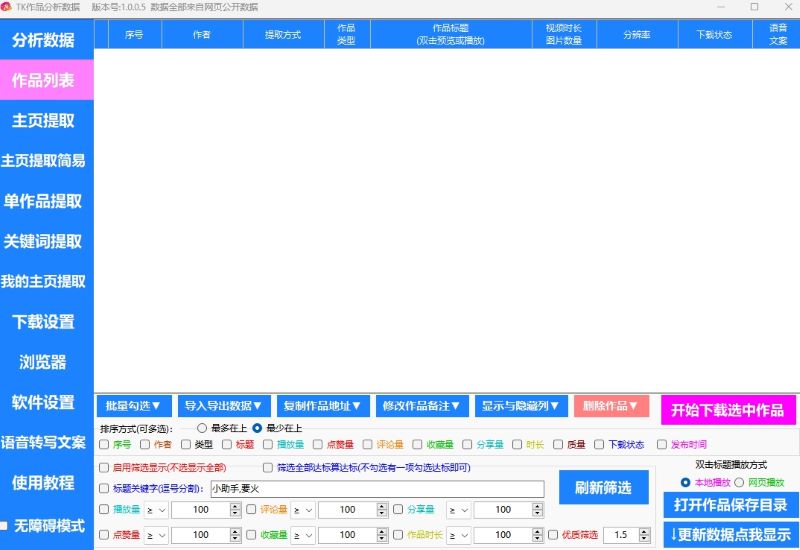Screen dimensions: 800x550
Task: Click 打开作品保存目录 button
Action: (731, 505)
